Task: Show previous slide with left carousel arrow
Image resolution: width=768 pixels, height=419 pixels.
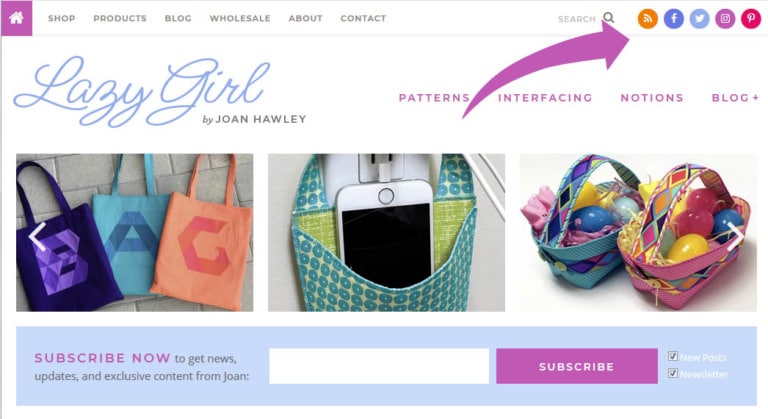Action: (x=37, y=236)
